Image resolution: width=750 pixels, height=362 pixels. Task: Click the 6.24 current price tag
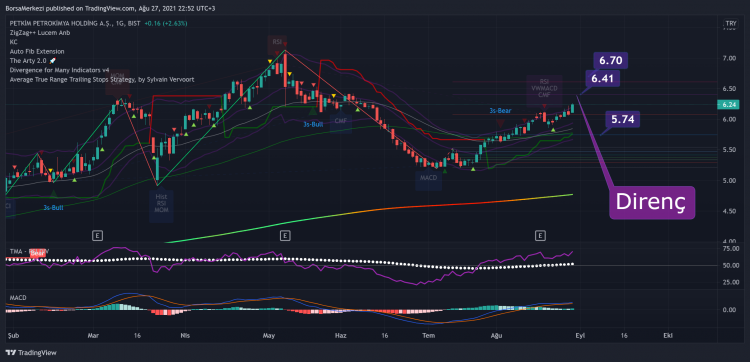pyautogui.click(x=728, y=105)
